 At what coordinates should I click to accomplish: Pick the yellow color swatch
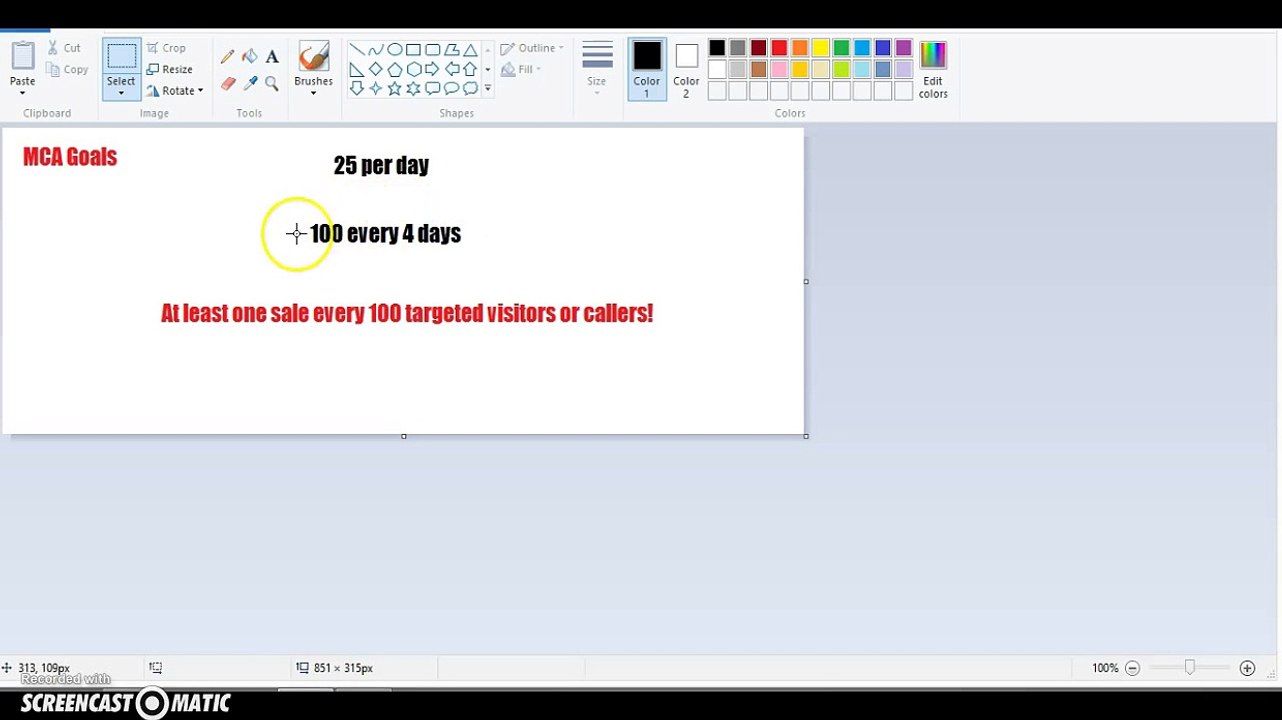[x=821, y=48]
